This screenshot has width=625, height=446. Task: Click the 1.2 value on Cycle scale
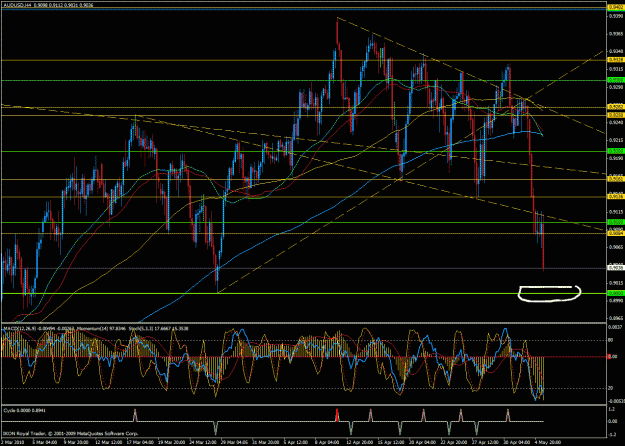[611, 409]
